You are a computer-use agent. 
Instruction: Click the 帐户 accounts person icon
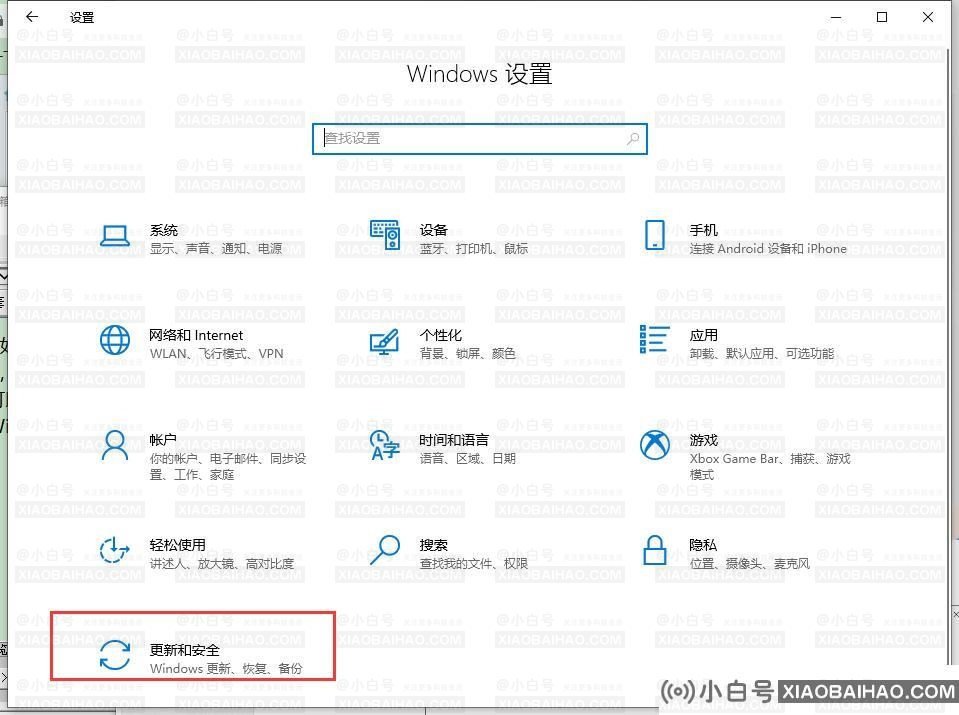point(114,445)
